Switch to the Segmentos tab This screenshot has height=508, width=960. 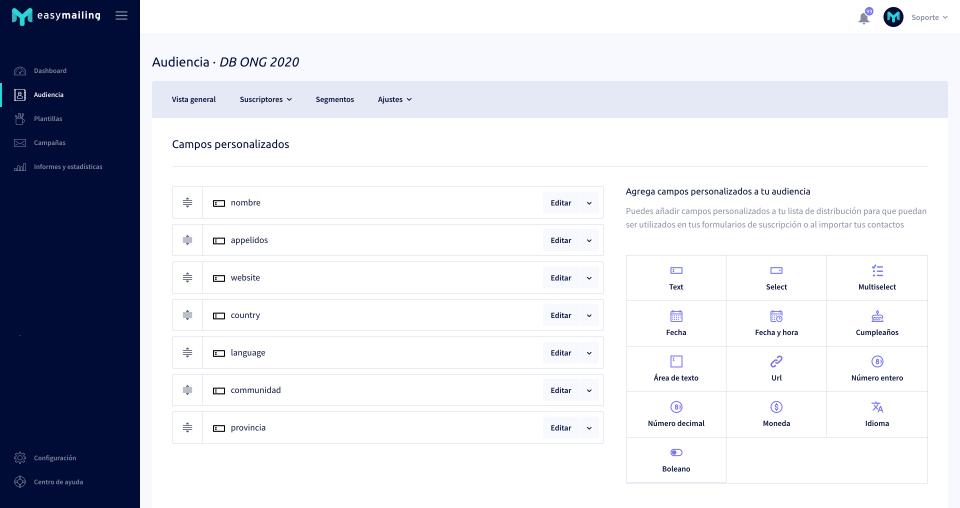coord(335,100)
